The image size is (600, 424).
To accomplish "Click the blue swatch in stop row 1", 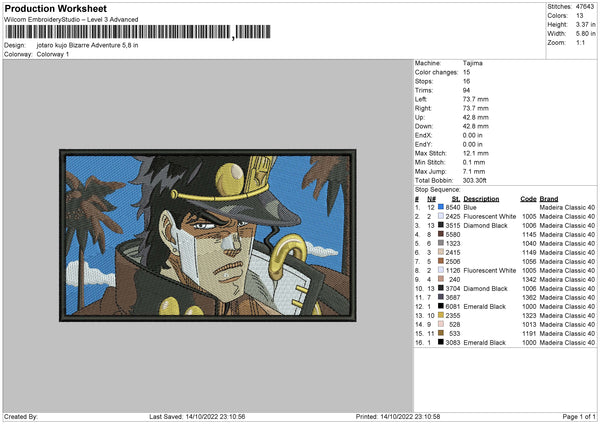I will pyautogui.click(x=441, y=207).
